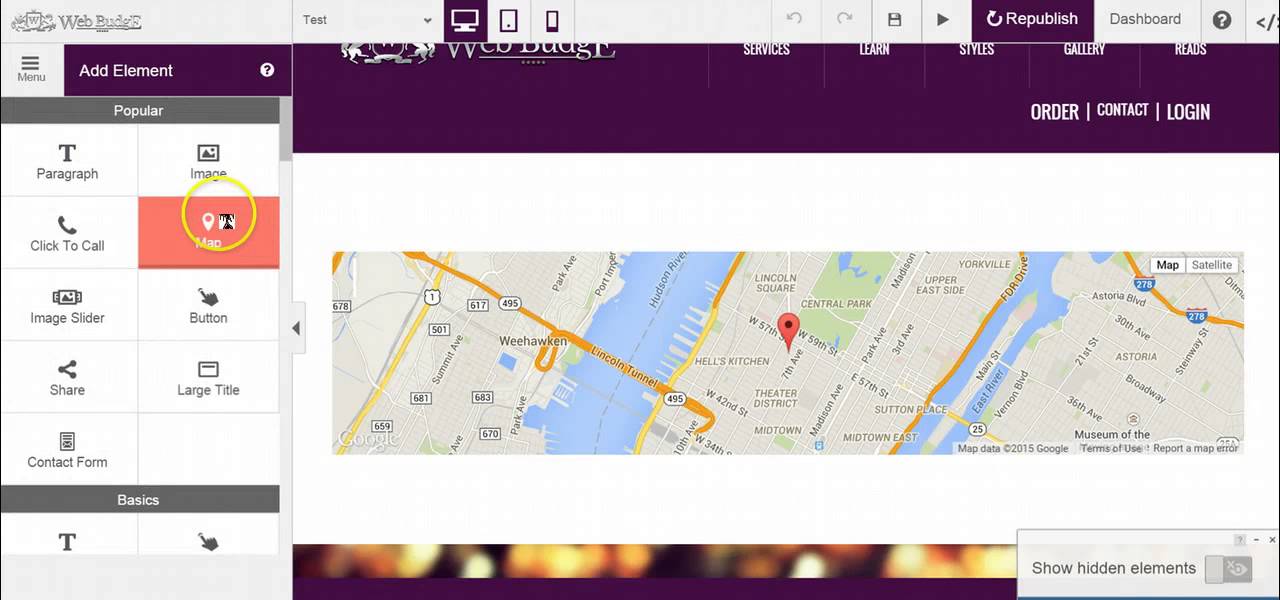Click the CENTRAL PARK map label
The image size is (1280, 600).
click(837, 304)
